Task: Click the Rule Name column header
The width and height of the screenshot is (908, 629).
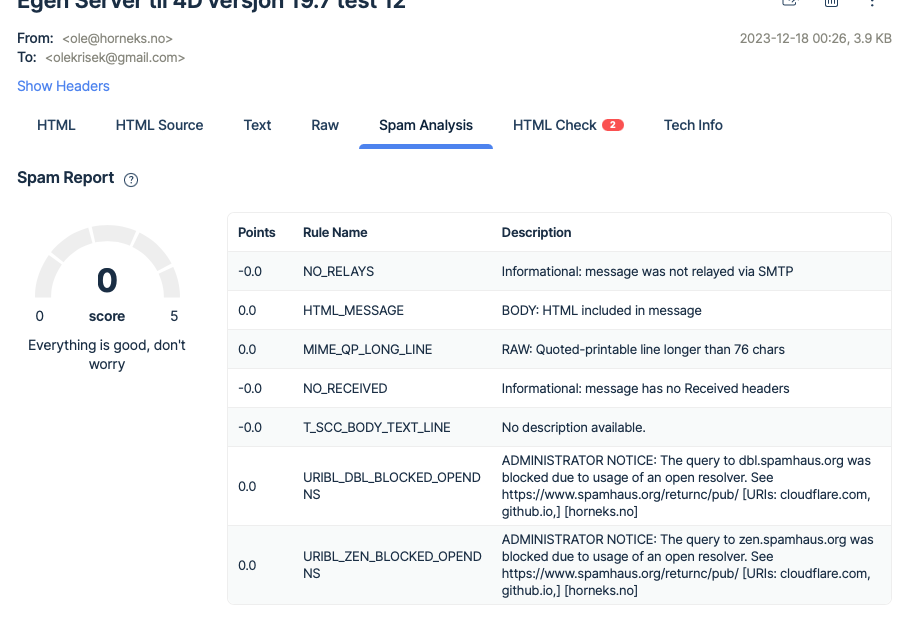Action: 335,232
